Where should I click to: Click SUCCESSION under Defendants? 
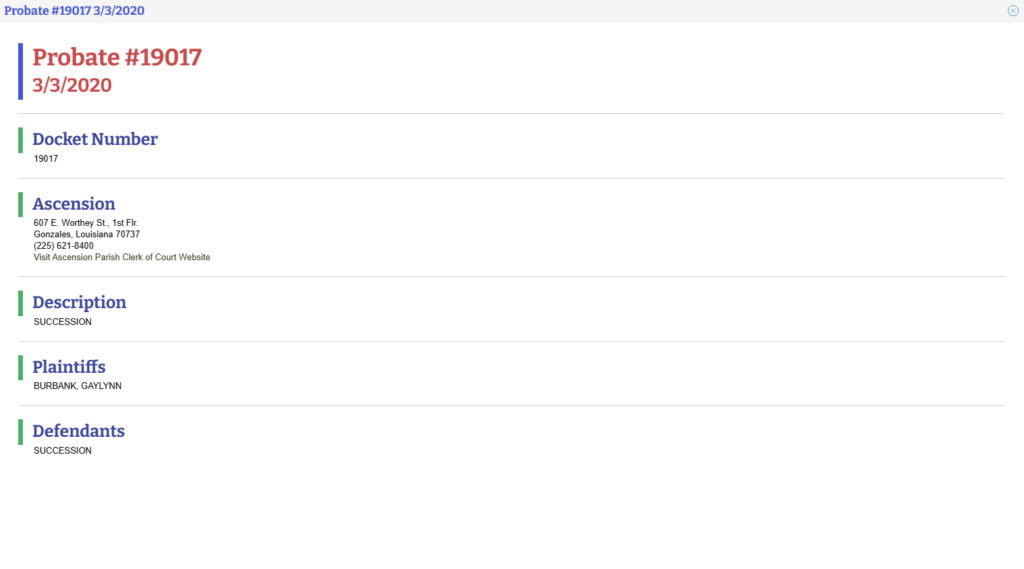coord(63,450)
